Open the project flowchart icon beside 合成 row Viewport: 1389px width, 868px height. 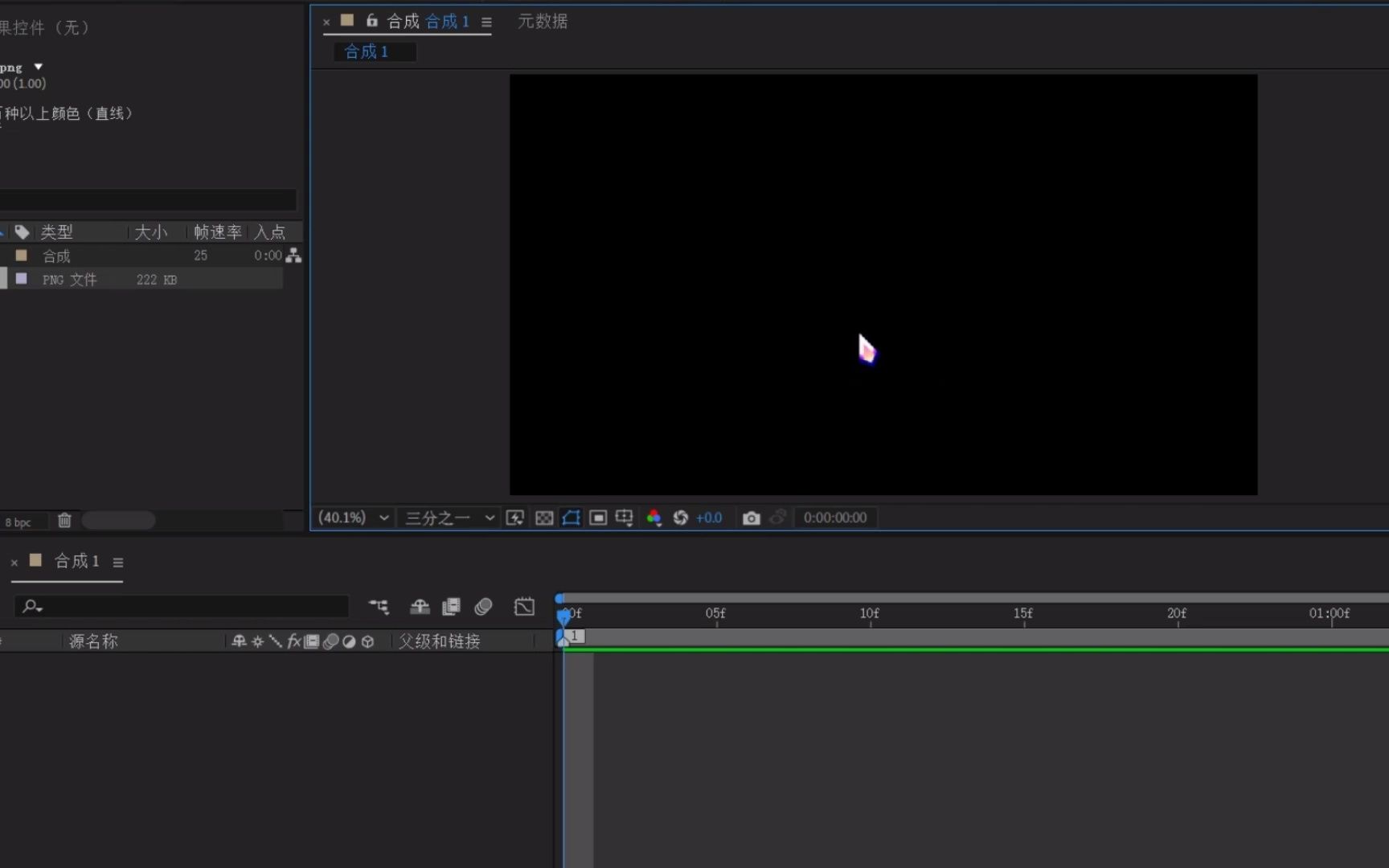coord(293,256)
